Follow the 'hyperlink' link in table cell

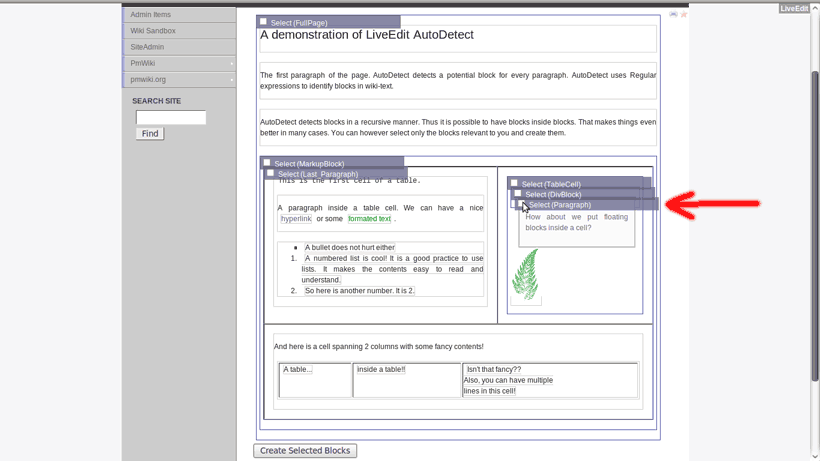click(296, 219)
